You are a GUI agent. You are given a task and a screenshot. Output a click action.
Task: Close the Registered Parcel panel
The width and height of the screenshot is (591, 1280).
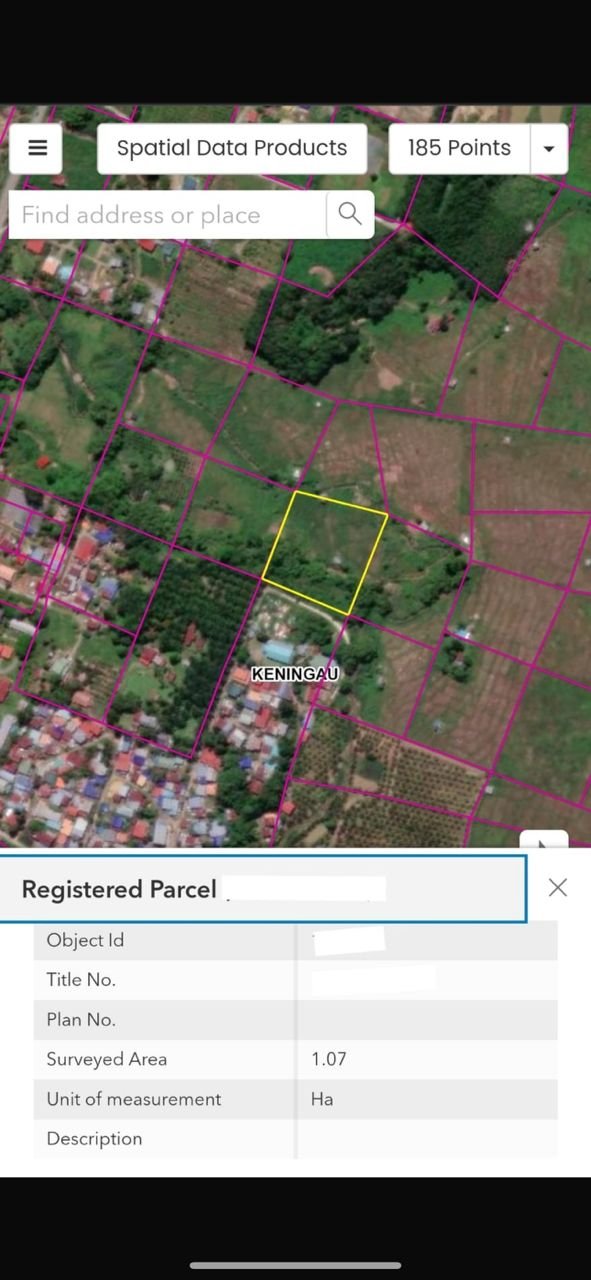(x=558, y=887)
